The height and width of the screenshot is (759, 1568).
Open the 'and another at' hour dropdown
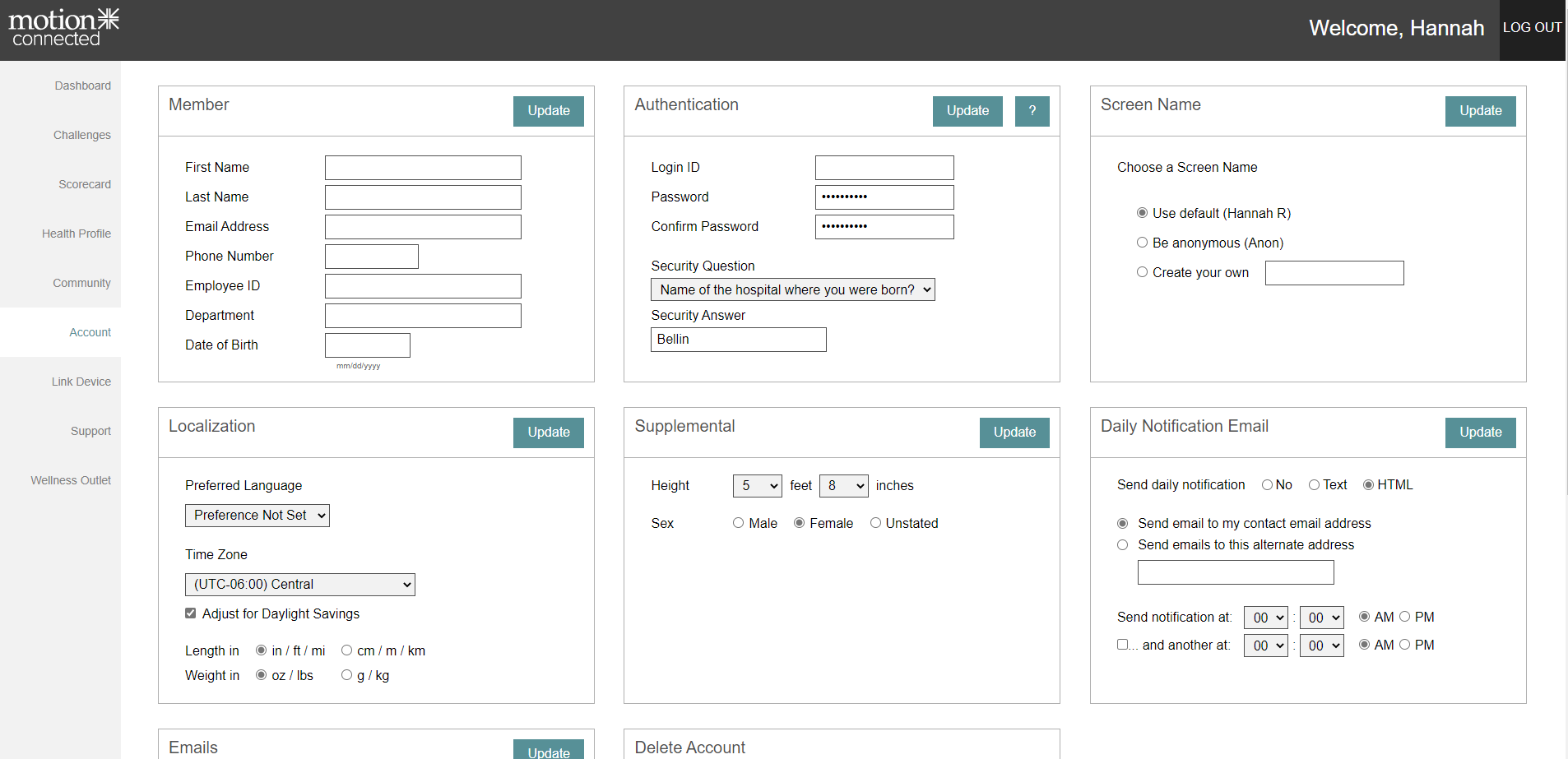[1266, 646]
